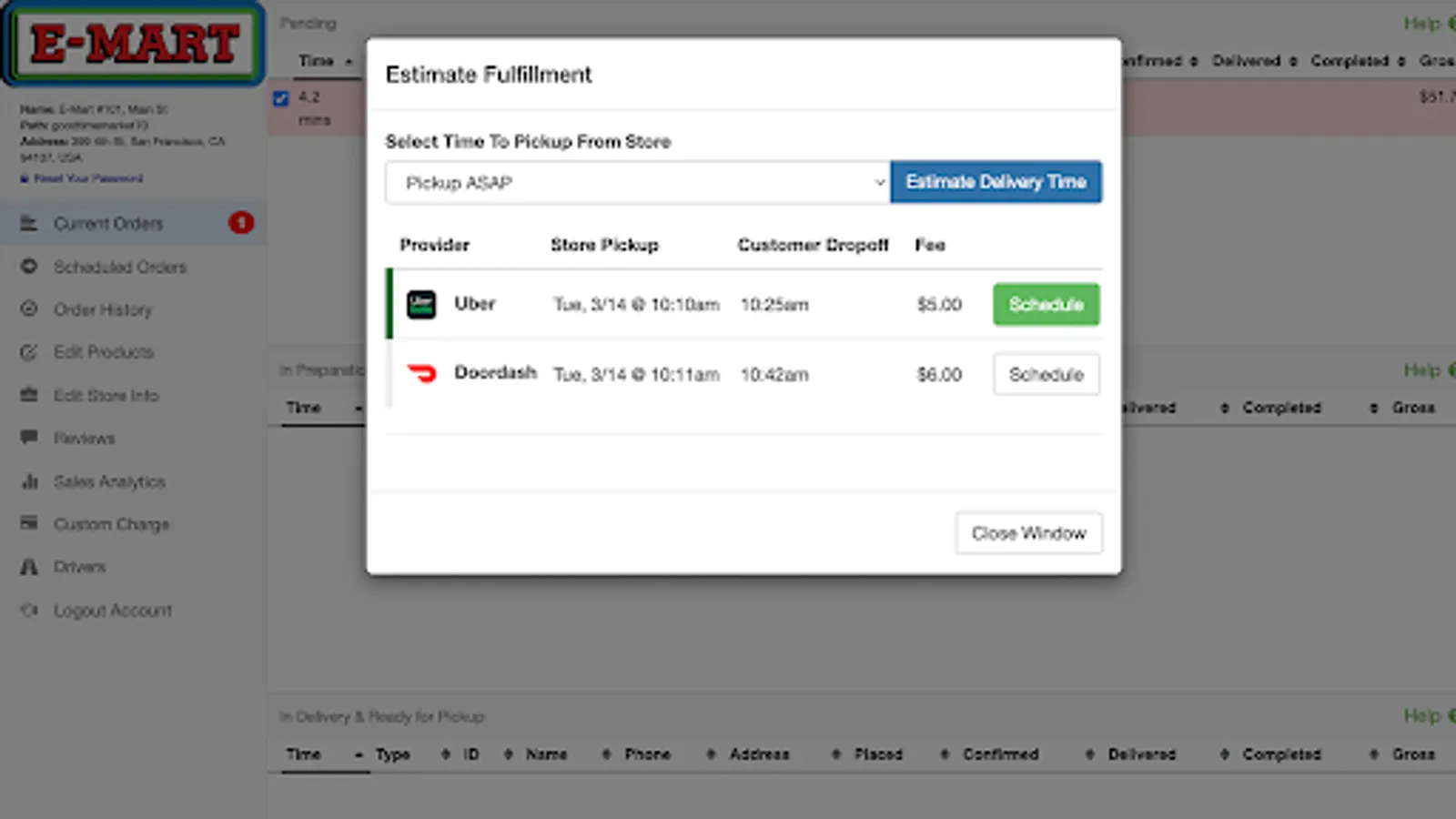Schedule delivery with Uber
Screen dimensions: 1456x819
tap(1046, 305)
